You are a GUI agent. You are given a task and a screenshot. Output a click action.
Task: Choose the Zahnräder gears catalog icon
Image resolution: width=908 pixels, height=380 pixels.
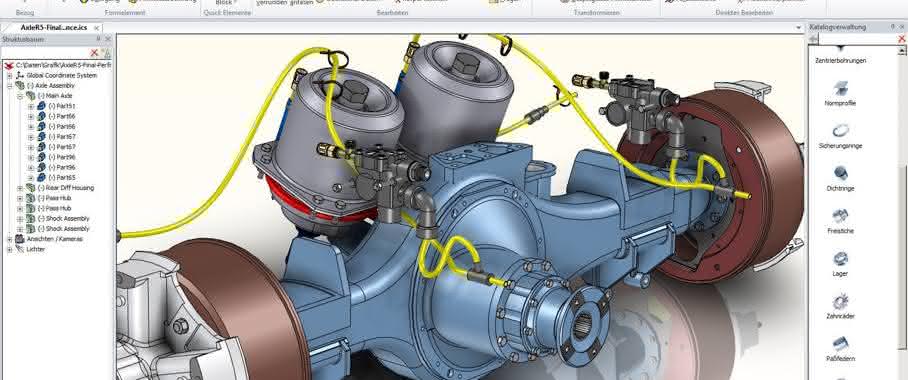[x=840, y=301]
